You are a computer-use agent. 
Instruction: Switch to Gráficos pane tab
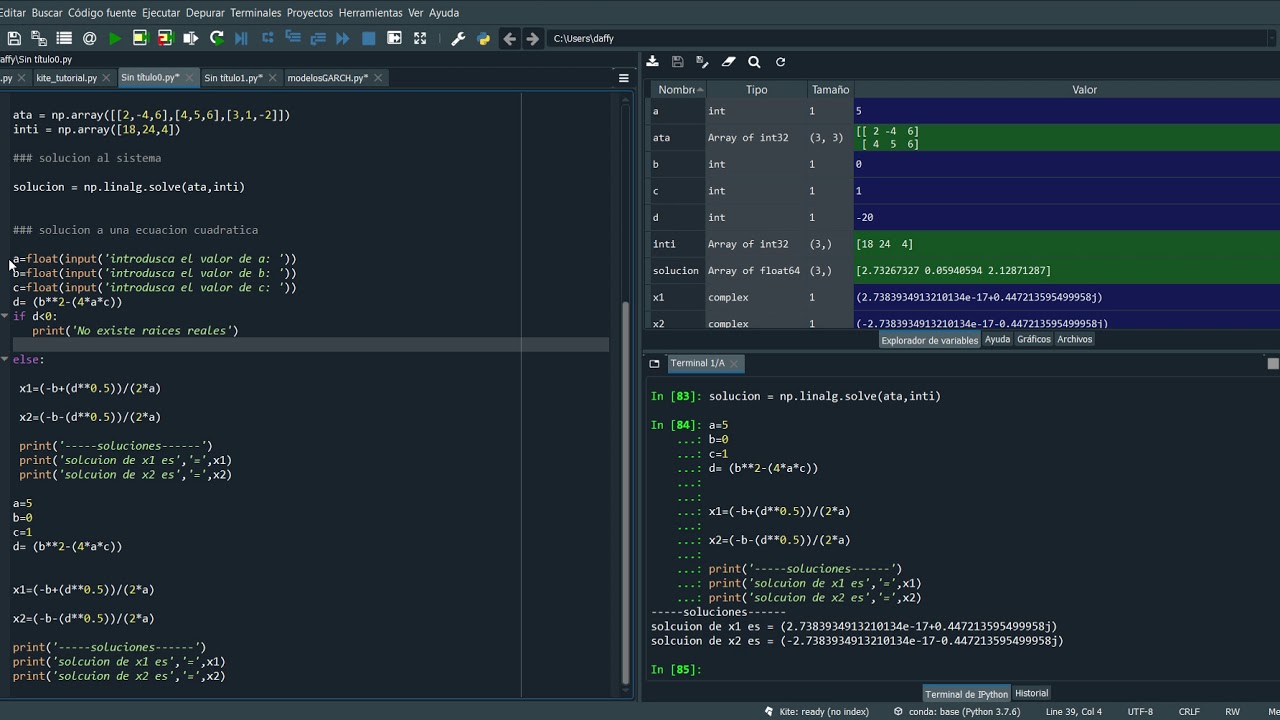point(1034,340)
